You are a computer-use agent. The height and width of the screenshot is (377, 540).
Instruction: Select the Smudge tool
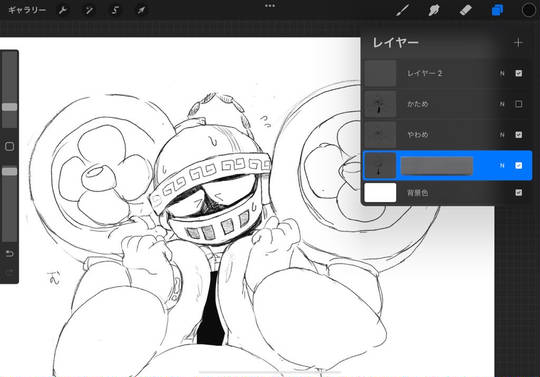(x=434, y=10)
